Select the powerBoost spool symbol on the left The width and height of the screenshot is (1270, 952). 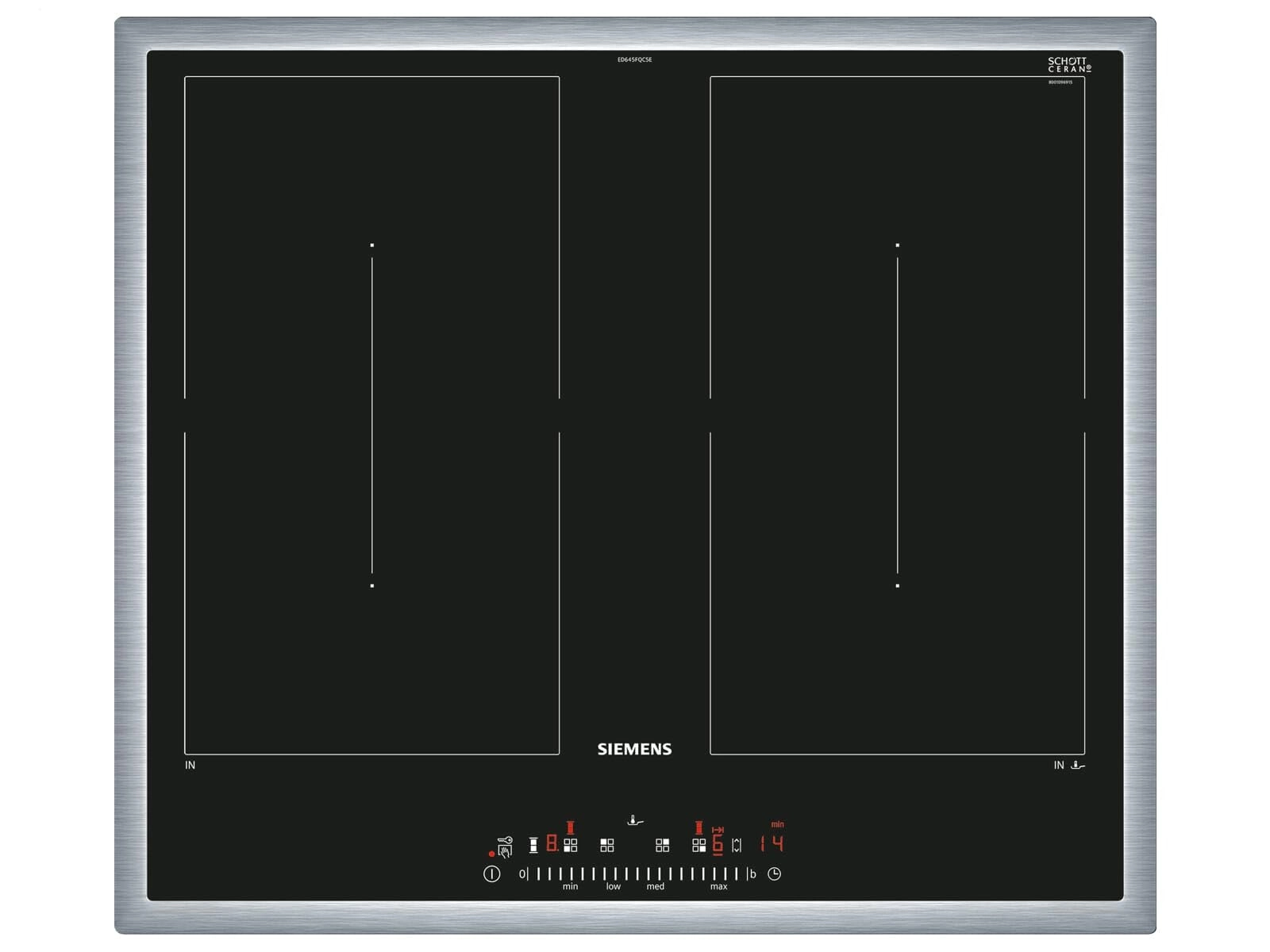[533, 845]
